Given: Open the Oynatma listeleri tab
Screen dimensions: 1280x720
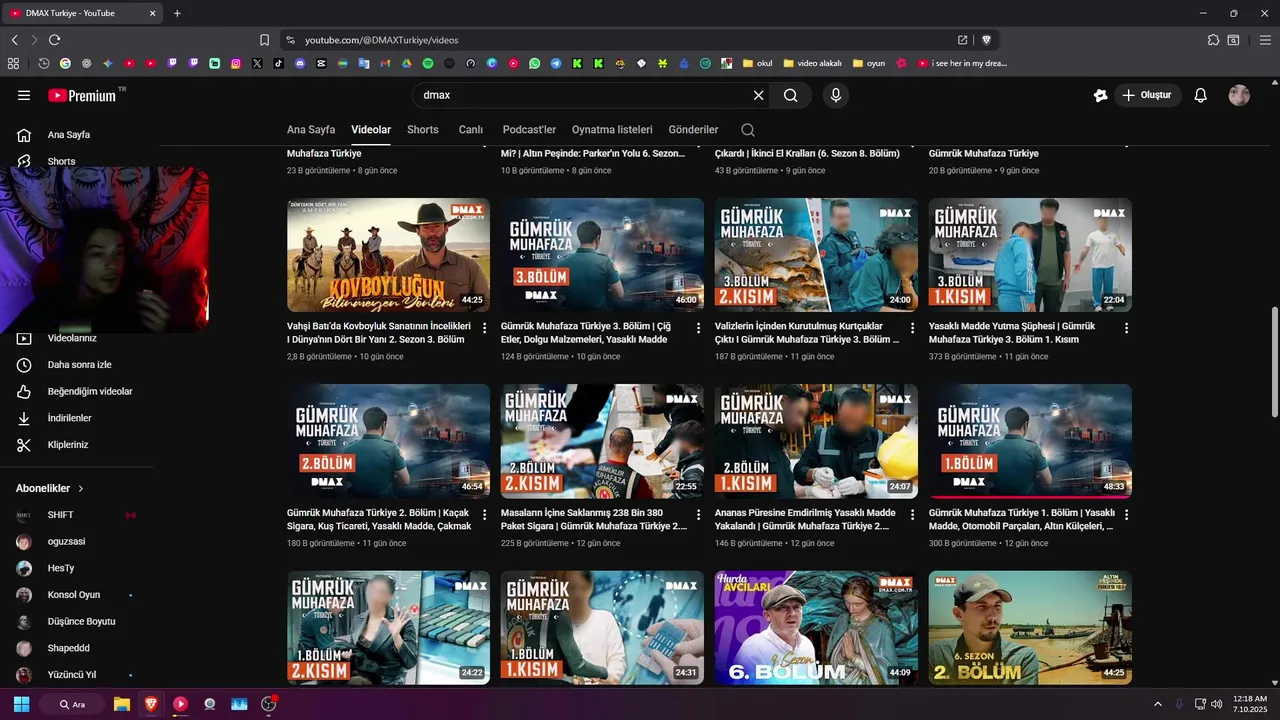Looking at the screenshot, I should 612,130.
